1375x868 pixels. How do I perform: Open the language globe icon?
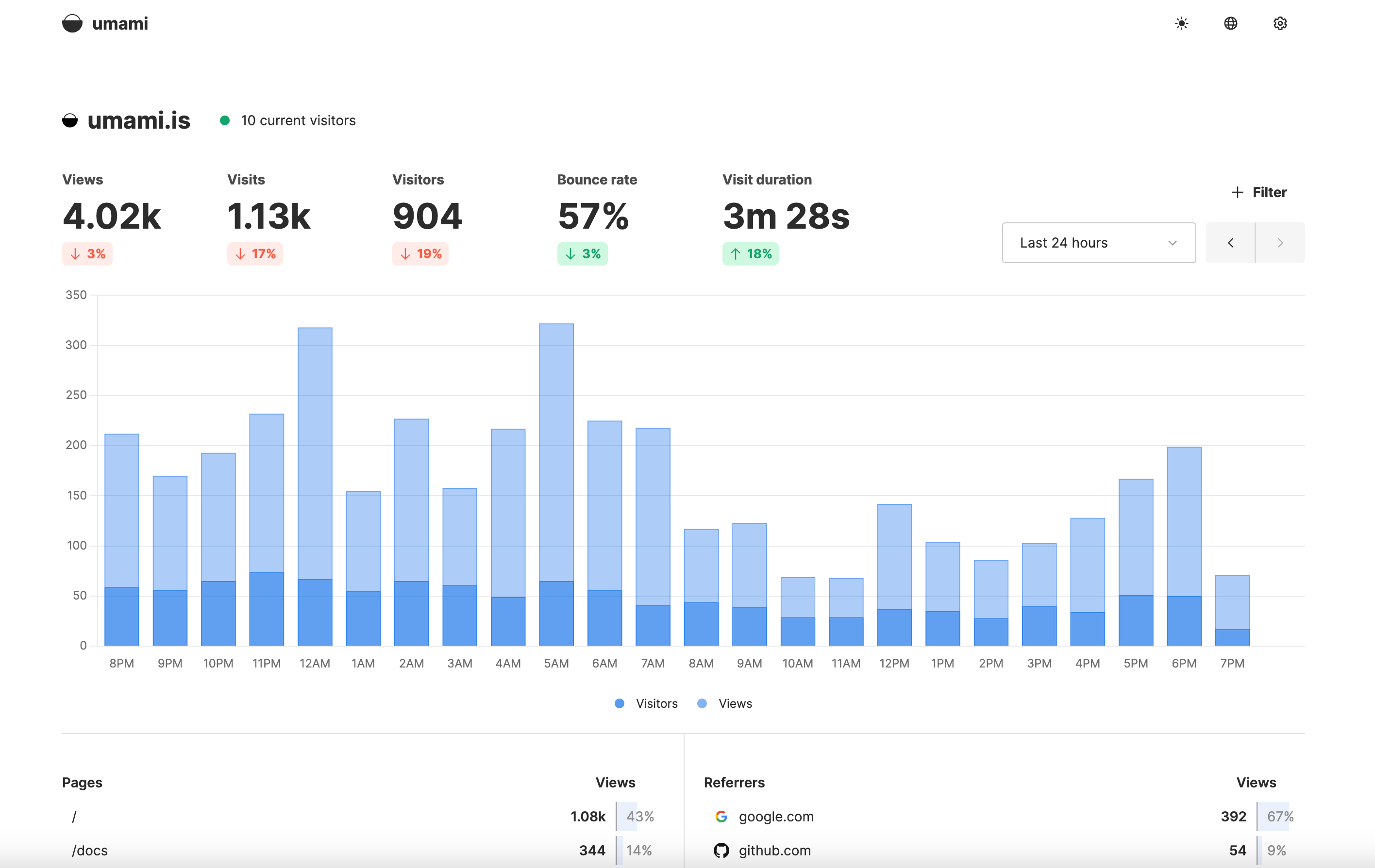(x=1230, y=23)
